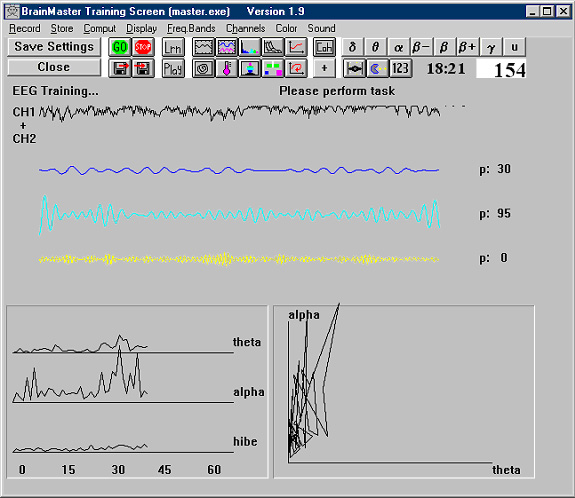Click the load-from-disk arrow icon
The width and height of the screenshot is (575, 498).
point(143,68)
